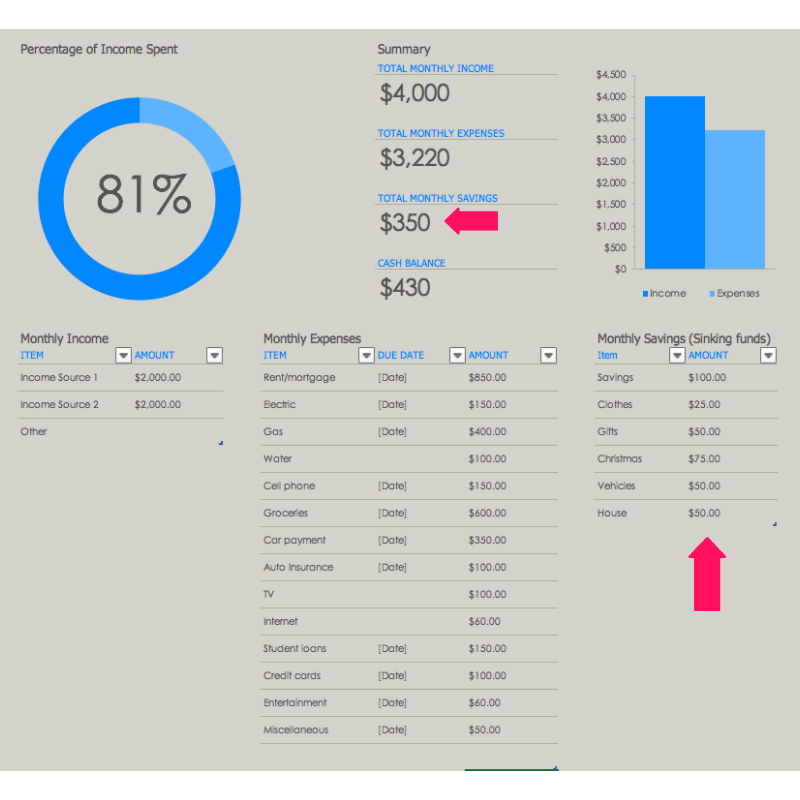Click the TOTAL MONTHLY EXPENSES label
This screenshot has width=800, height=800.
click(441, 133)
